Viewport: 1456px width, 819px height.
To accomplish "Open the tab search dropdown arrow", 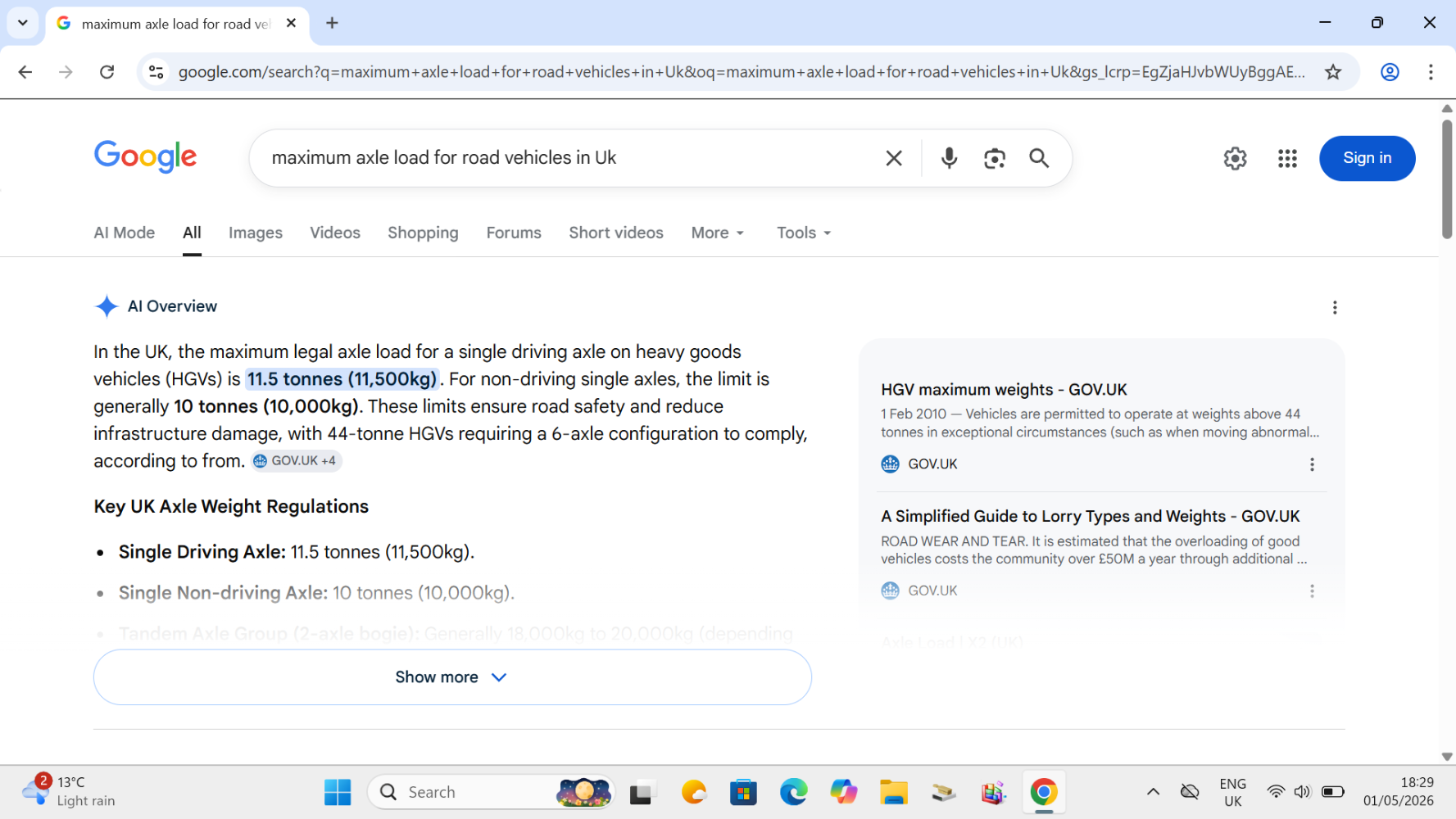I will coord(22,23).
